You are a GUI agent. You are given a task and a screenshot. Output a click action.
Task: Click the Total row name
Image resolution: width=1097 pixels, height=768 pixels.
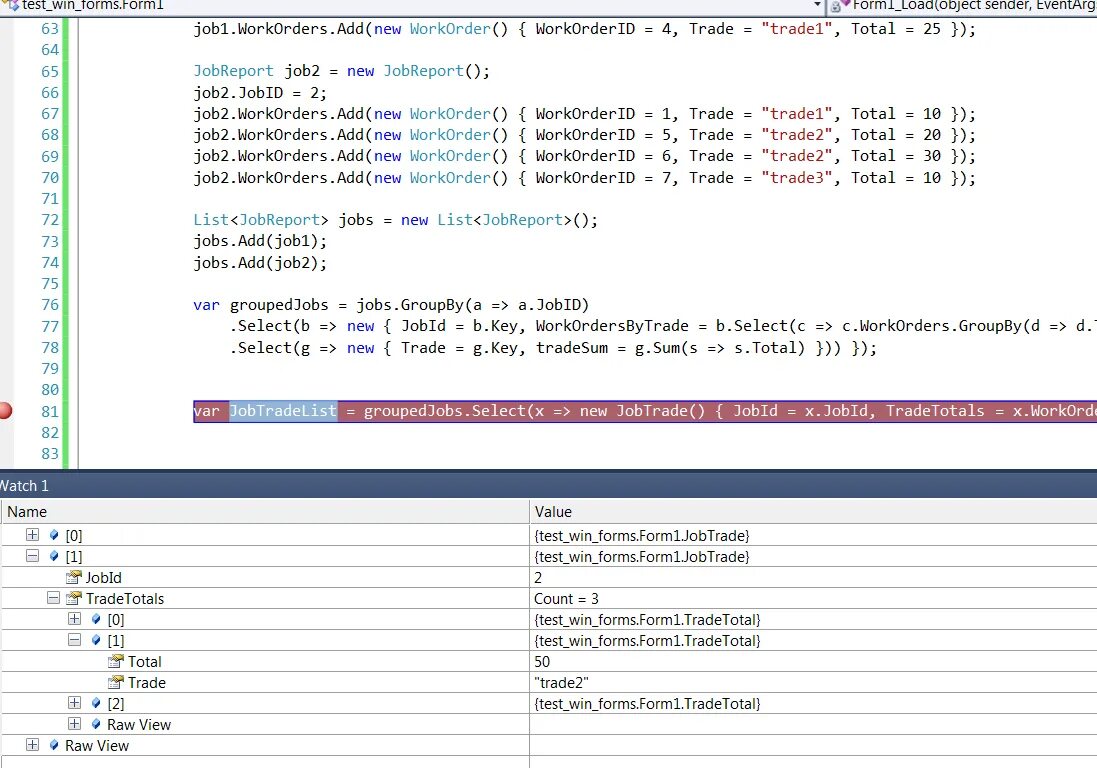tap(145, 662)
